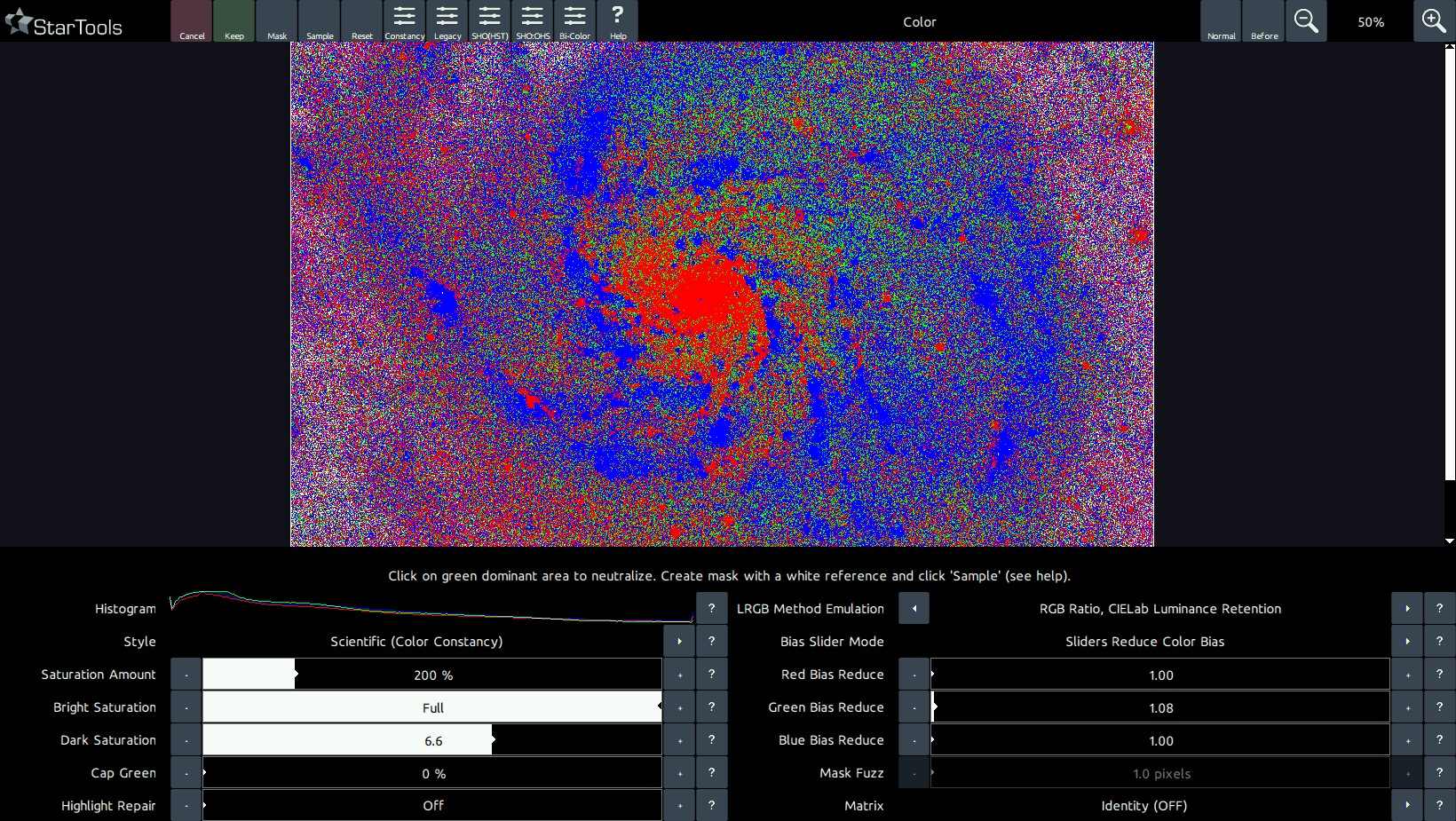Screen dimensions: 1456x821
Task: Cancel the Color module
Action: 192,21
